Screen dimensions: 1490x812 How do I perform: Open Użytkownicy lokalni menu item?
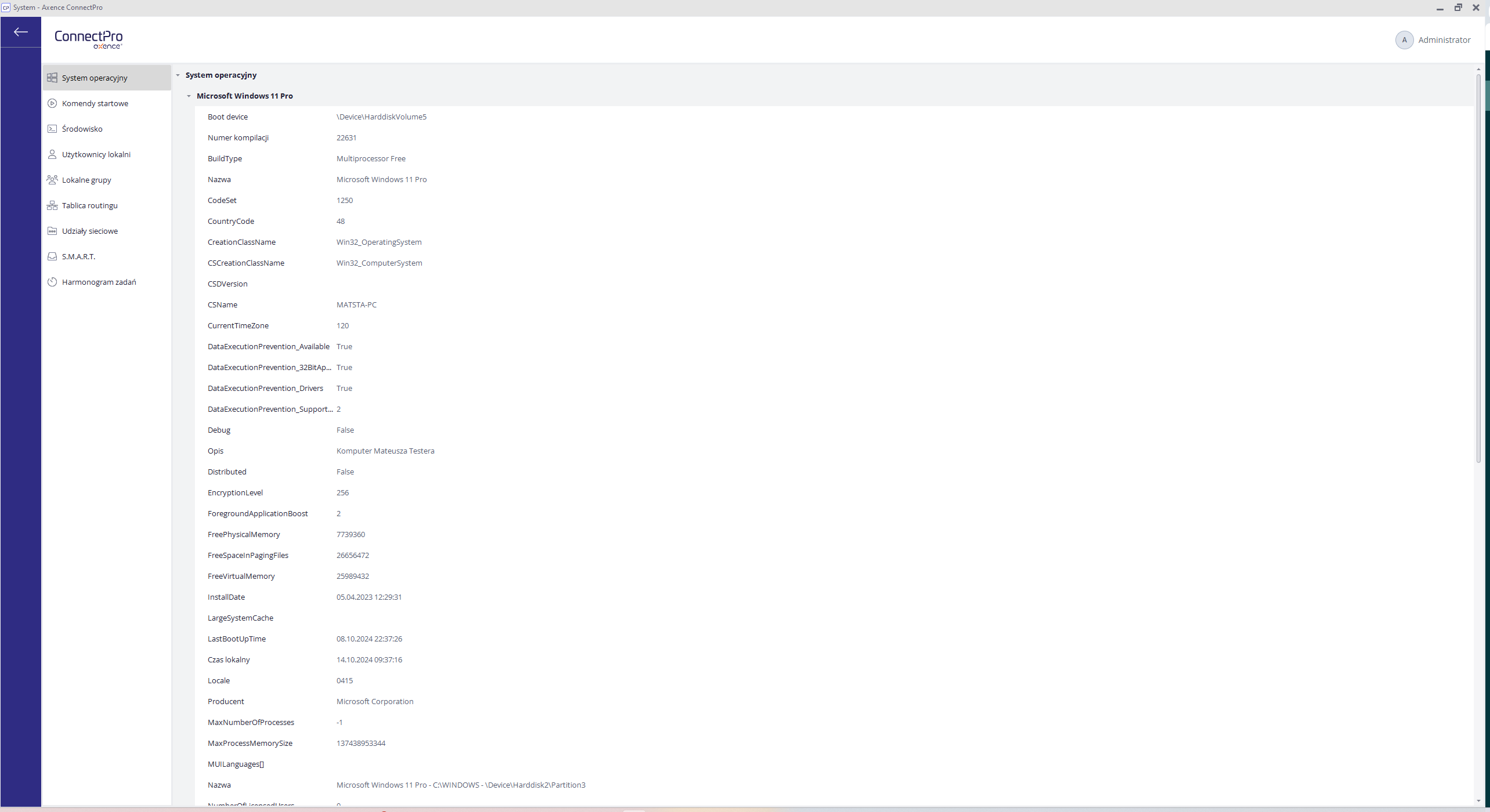(107, 154)
